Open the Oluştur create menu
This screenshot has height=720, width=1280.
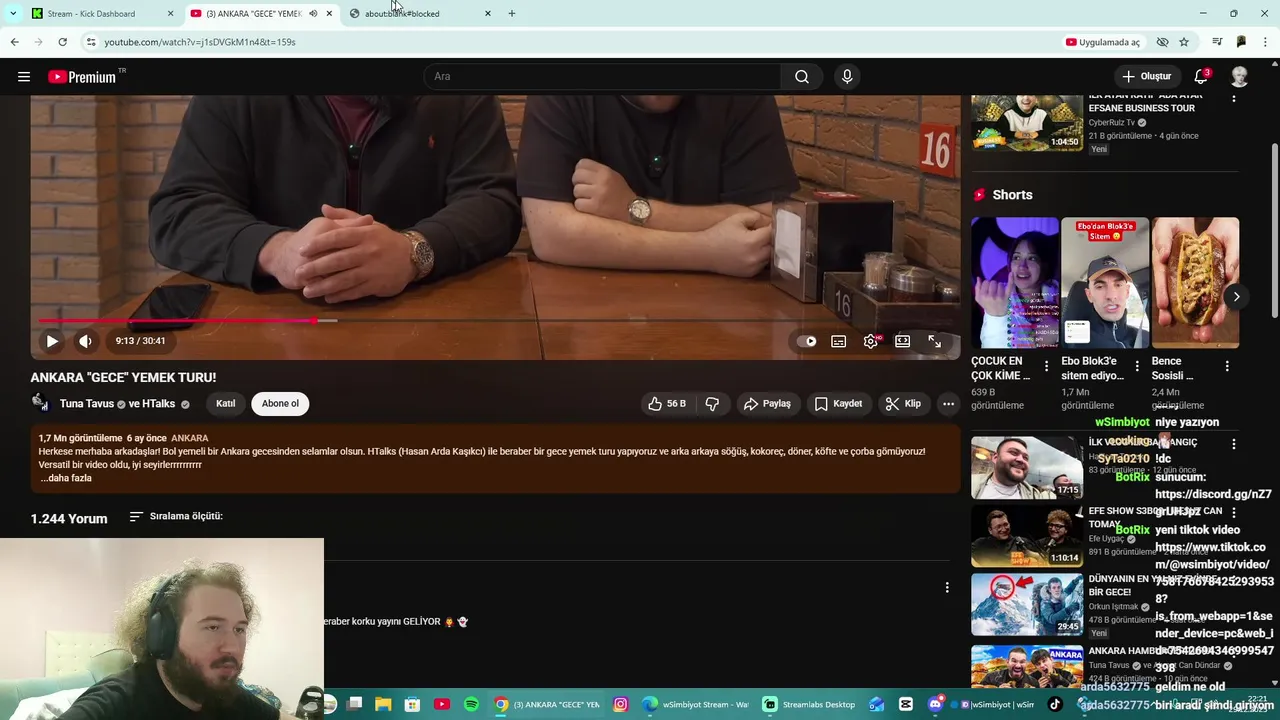click(x=1147, y=77)
